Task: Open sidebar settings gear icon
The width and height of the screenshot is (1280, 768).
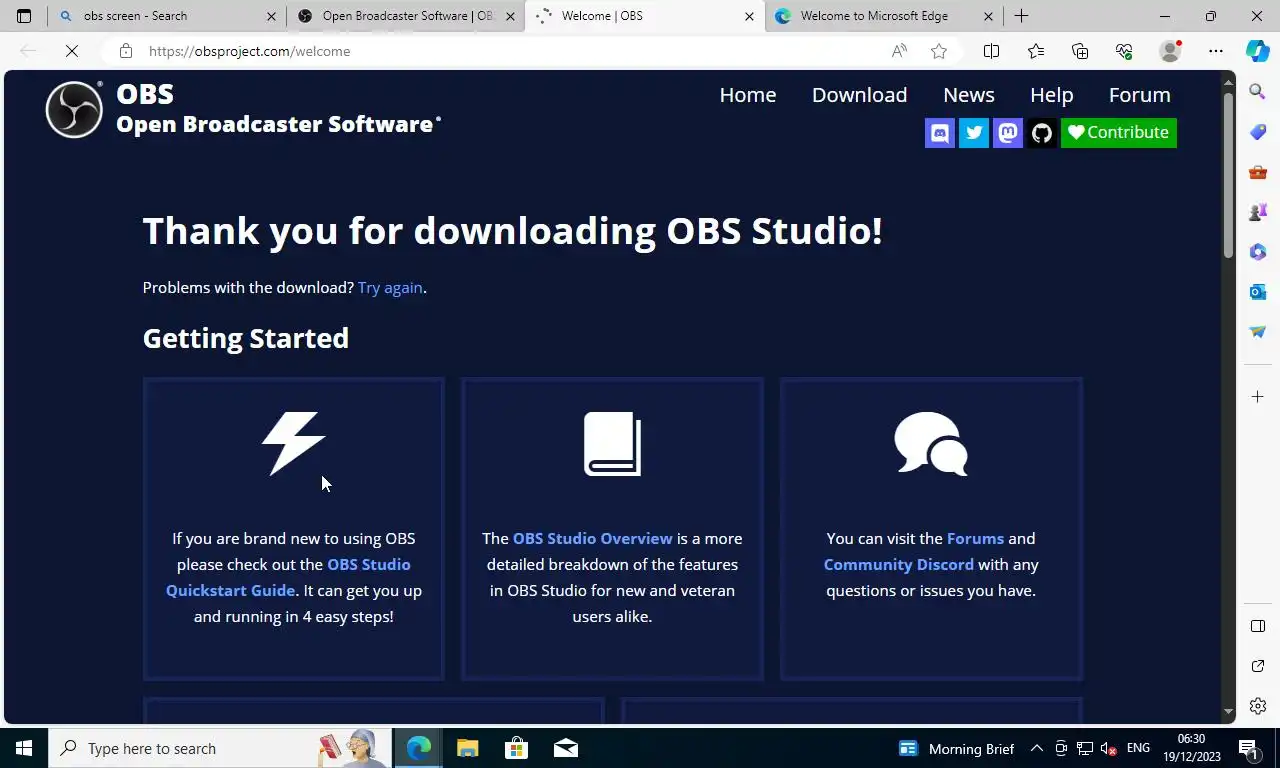Action: coord(1258,706)
